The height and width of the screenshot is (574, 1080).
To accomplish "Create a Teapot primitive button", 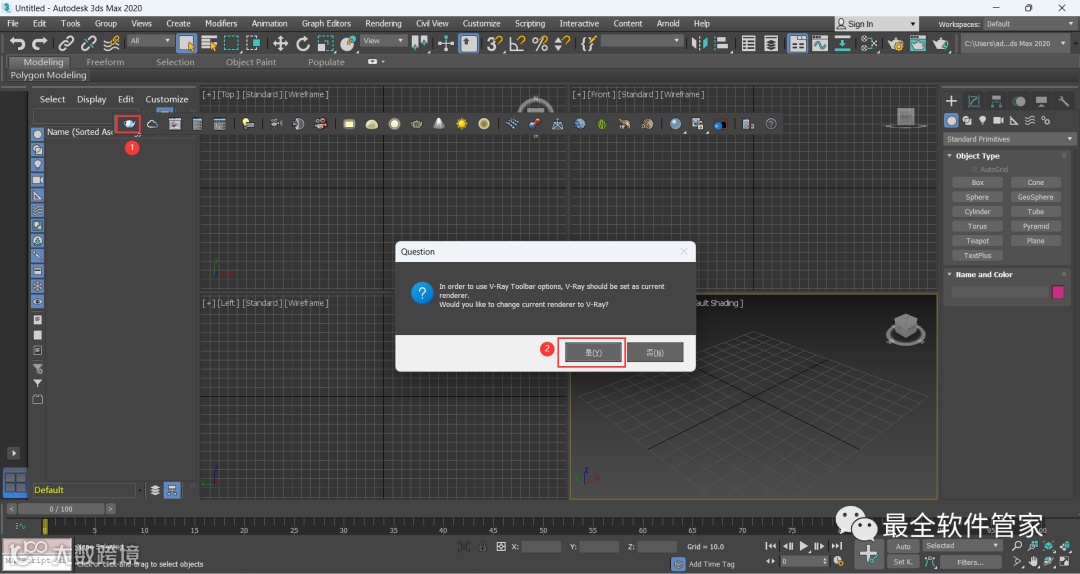I will click(977, 241).
